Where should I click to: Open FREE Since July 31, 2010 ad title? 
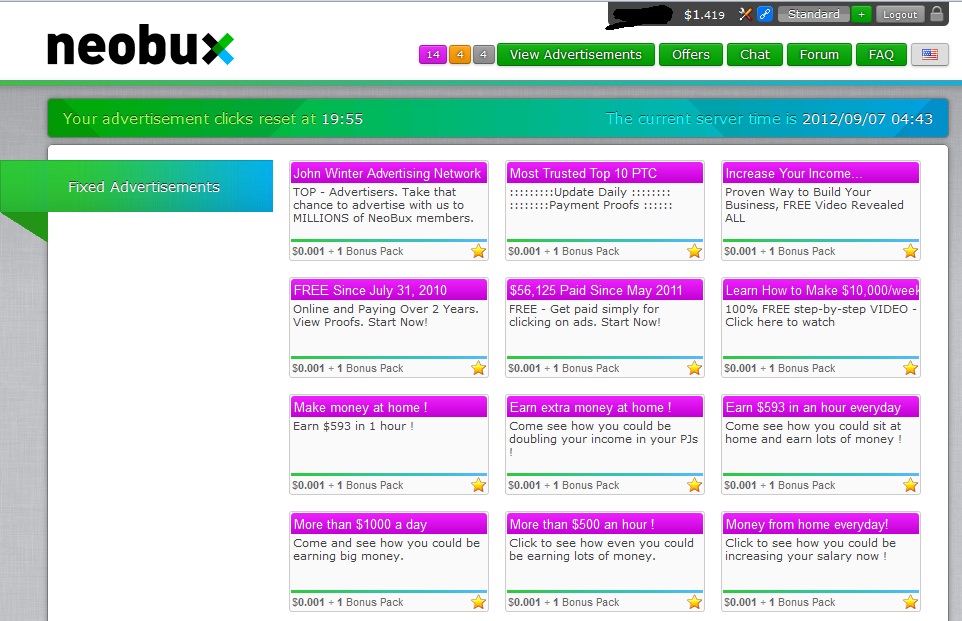click(x=370, y=290)
